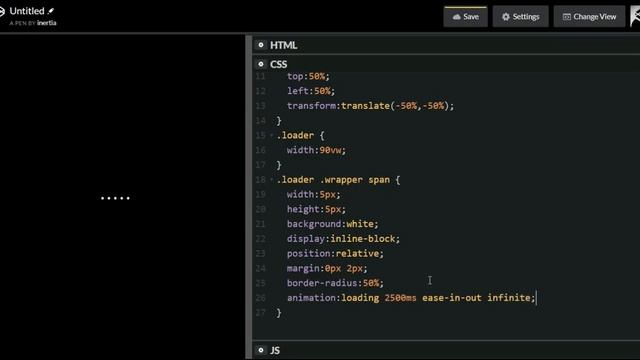This screenshot has width=640, height=360.
Task: Edit pen title via pencil icon
Action: [51, 11]
